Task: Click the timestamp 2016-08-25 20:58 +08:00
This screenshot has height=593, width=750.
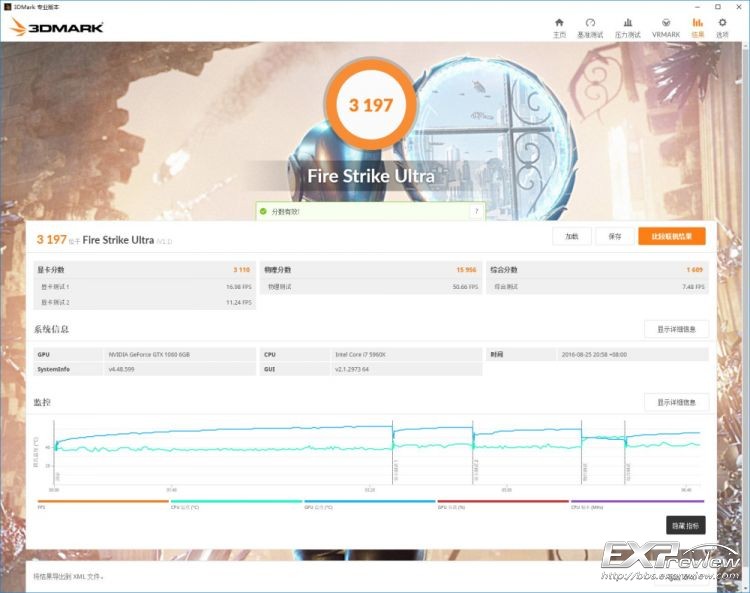Action: click(594, 354)
